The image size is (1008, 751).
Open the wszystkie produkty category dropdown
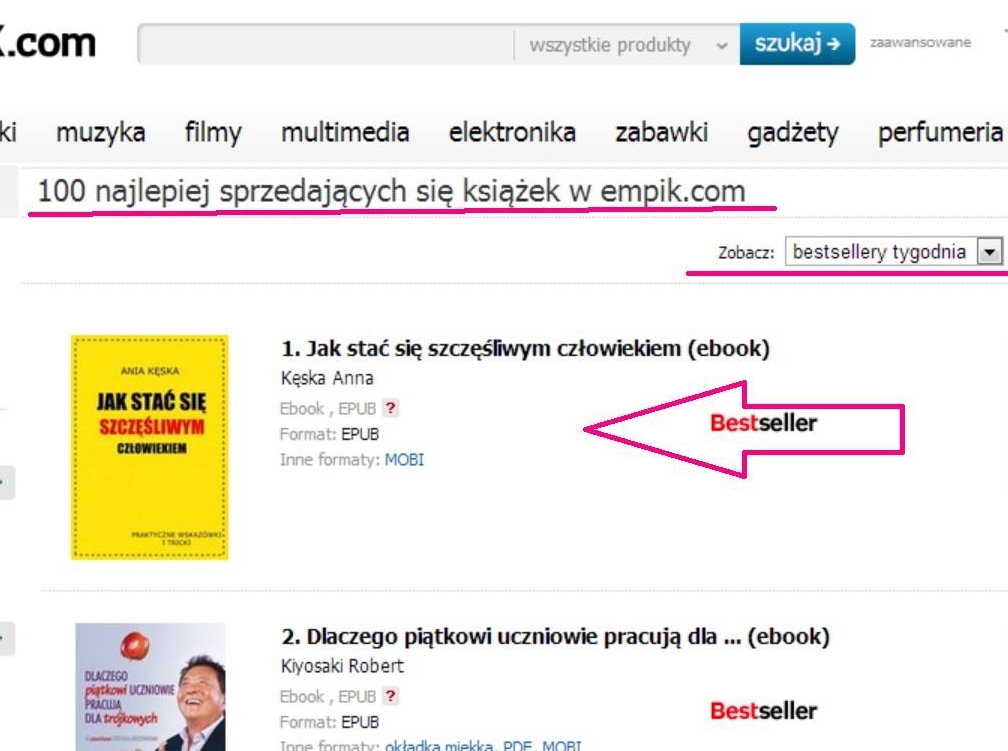pyautogui.click(x=627, y=45)
